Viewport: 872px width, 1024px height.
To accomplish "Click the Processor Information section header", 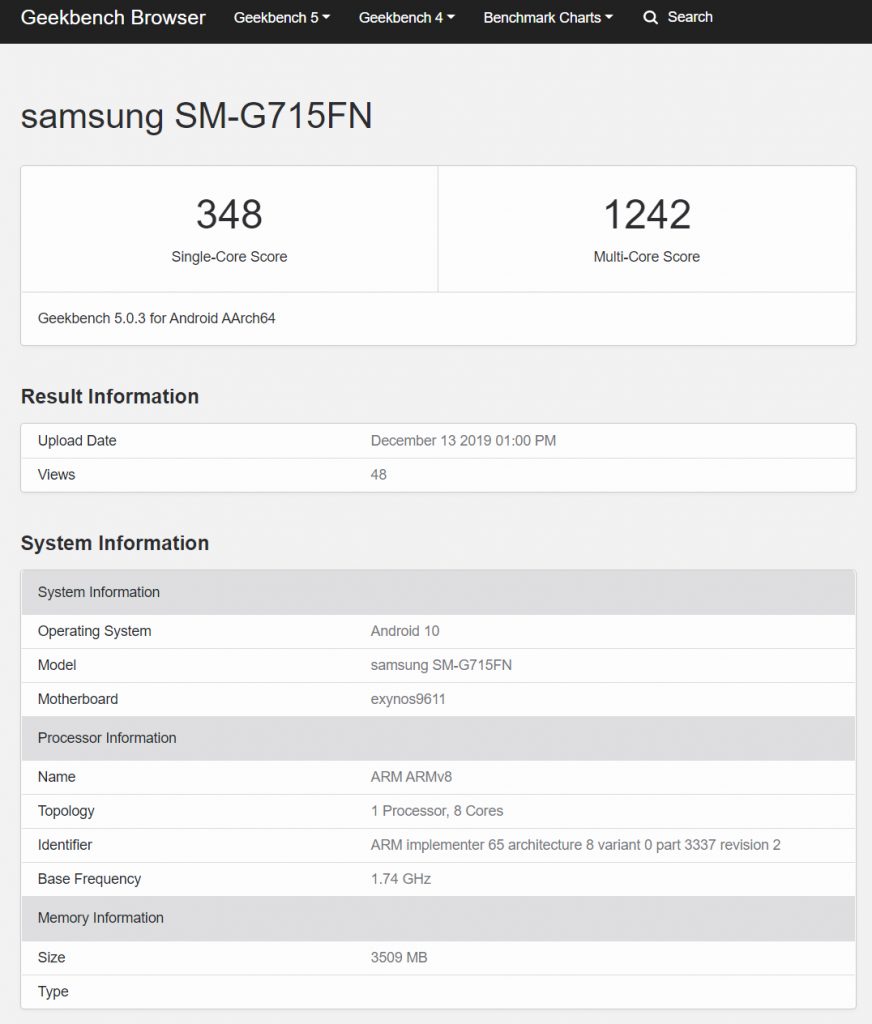I will pos(107,738).
